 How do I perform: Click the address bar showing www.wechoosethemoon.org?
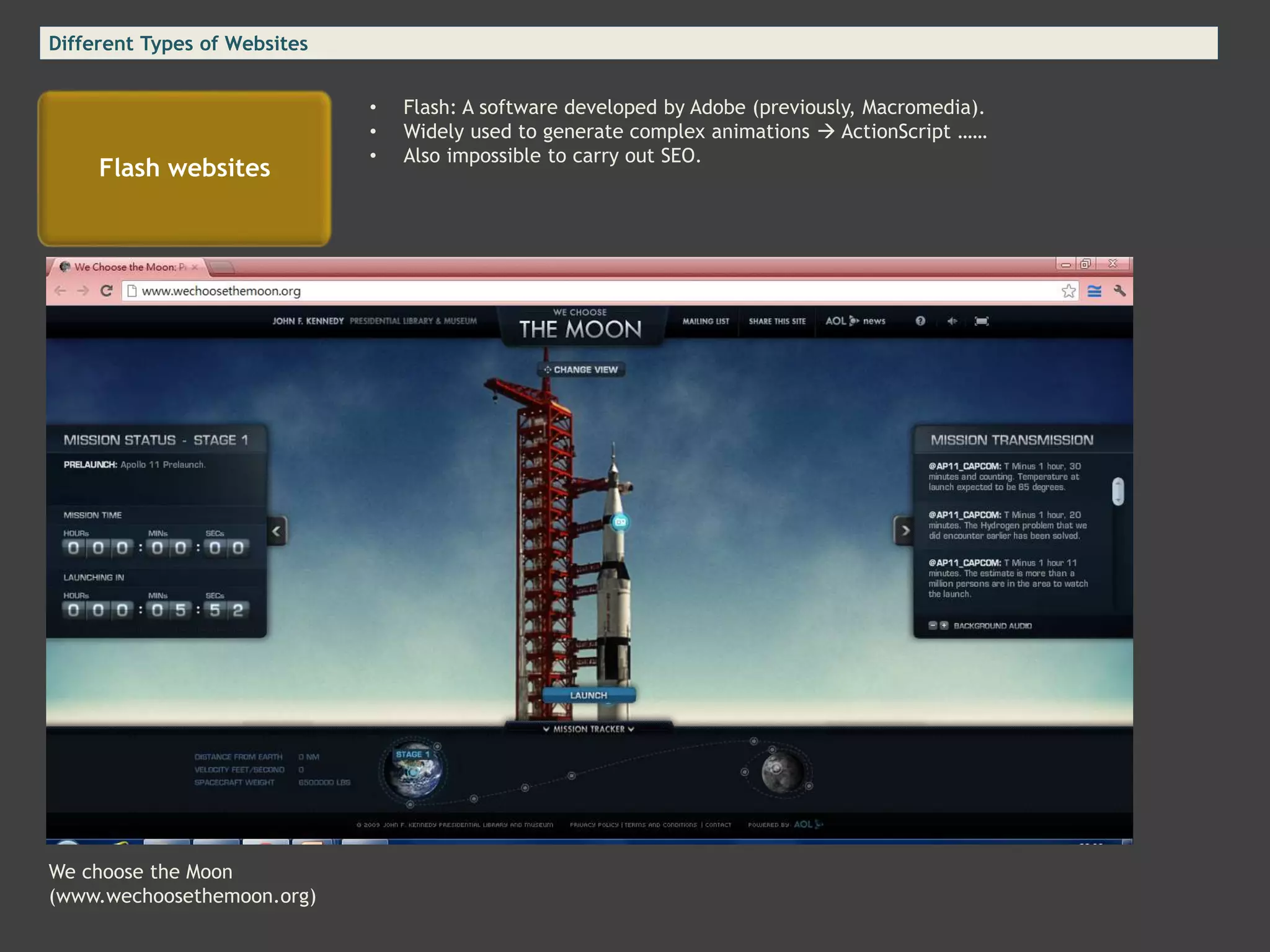pyautogui.click(x=600, y=291)
